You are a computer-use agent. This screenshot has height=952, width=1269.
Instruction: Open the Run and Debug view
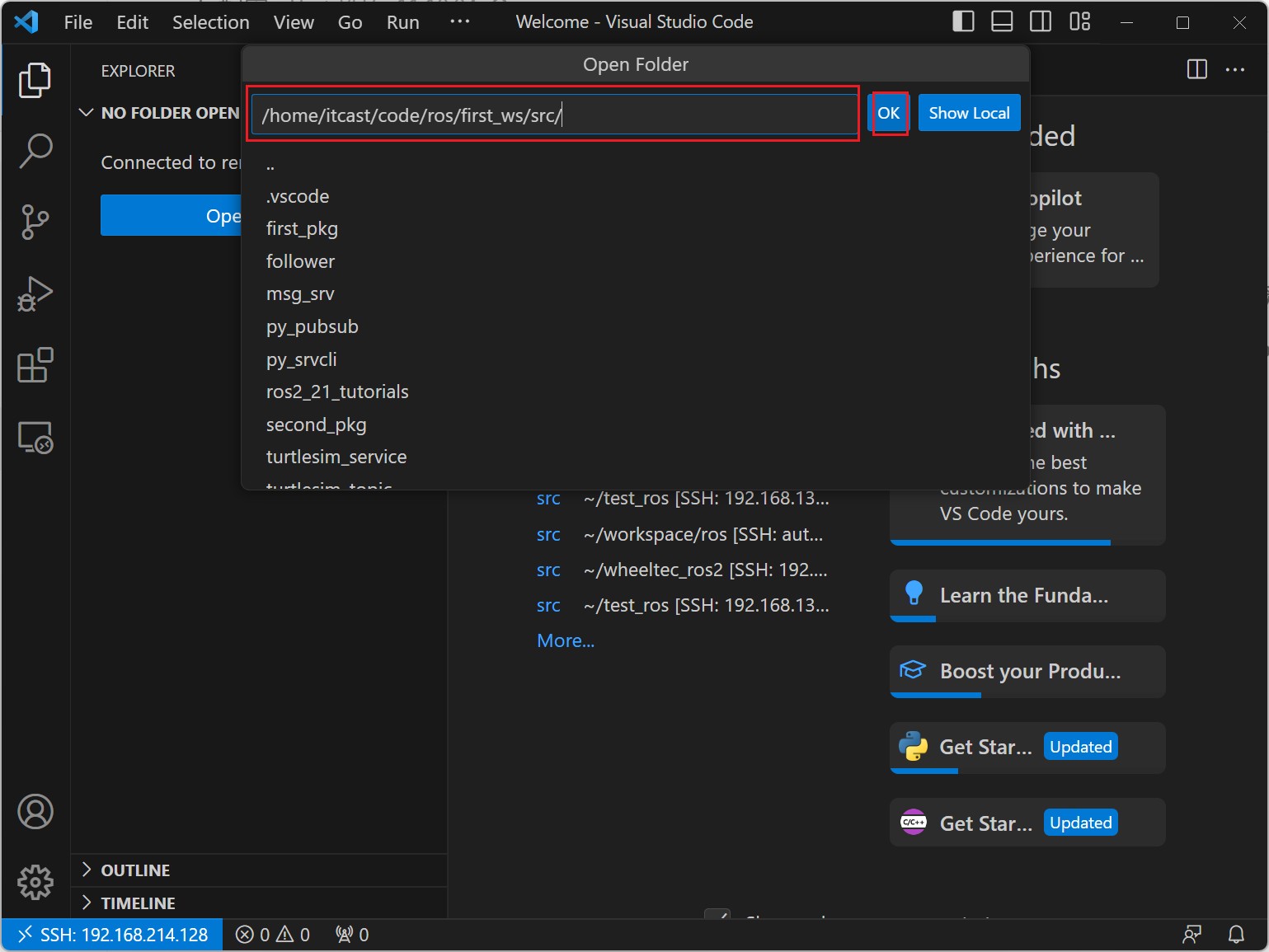point(35,293)
